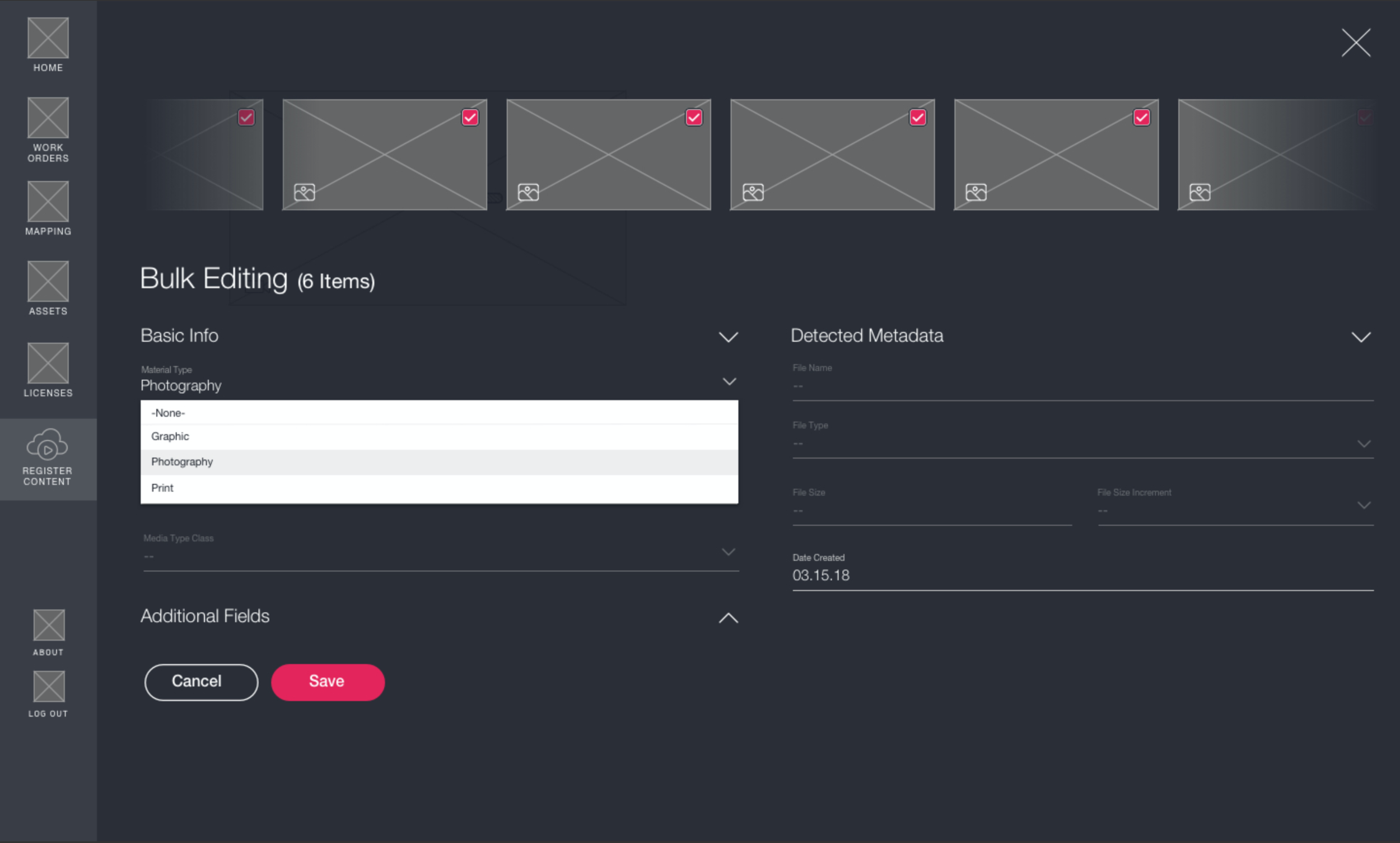Uncheck the third thumbnail's checkbox

pyautogui.click(x=693, y=118)
